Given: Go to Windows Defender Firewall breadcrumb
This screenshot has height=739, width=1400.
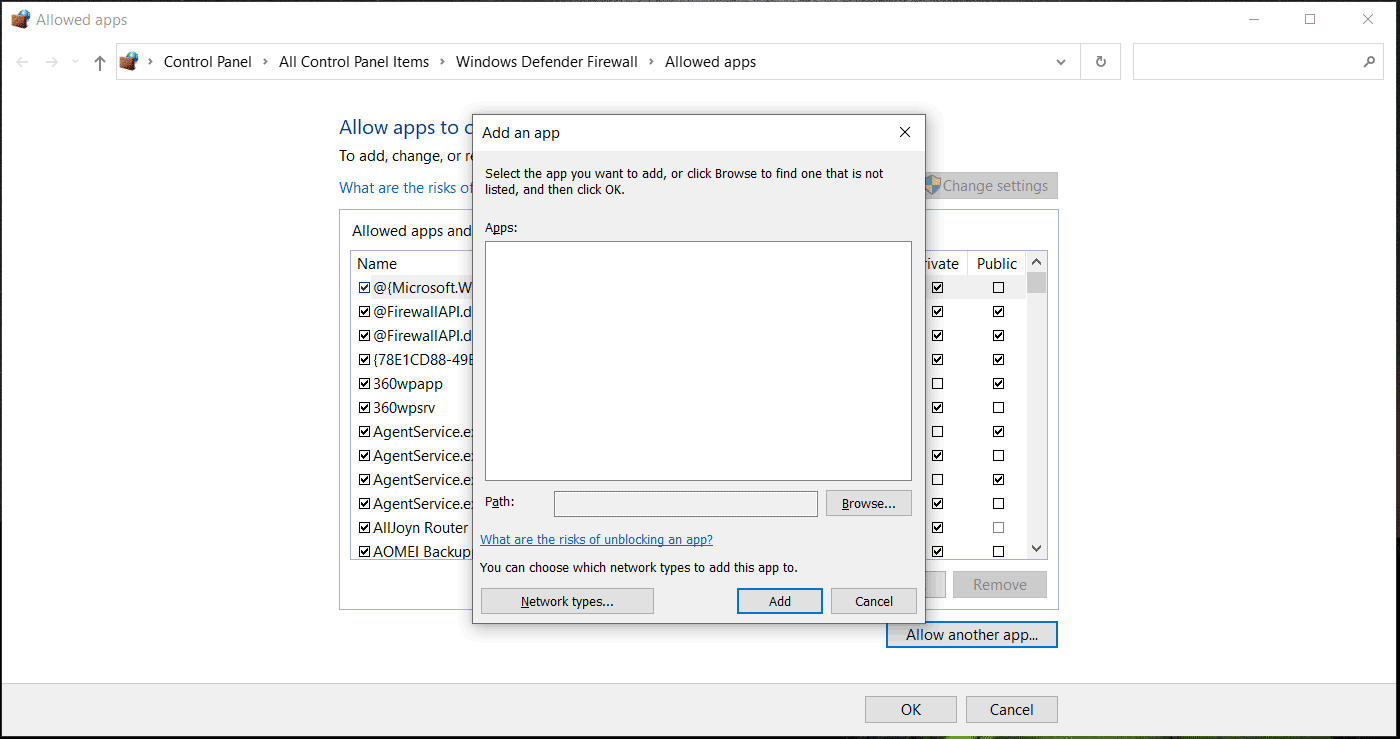Looking at the screenshot, I should pos(547,62).
